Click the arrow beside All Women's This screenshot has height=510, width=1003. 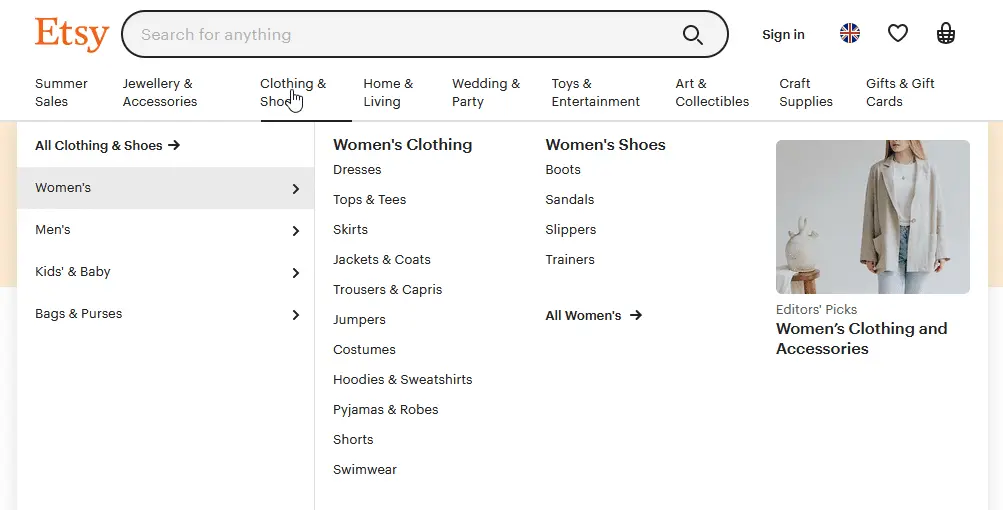tap(636, 315)
